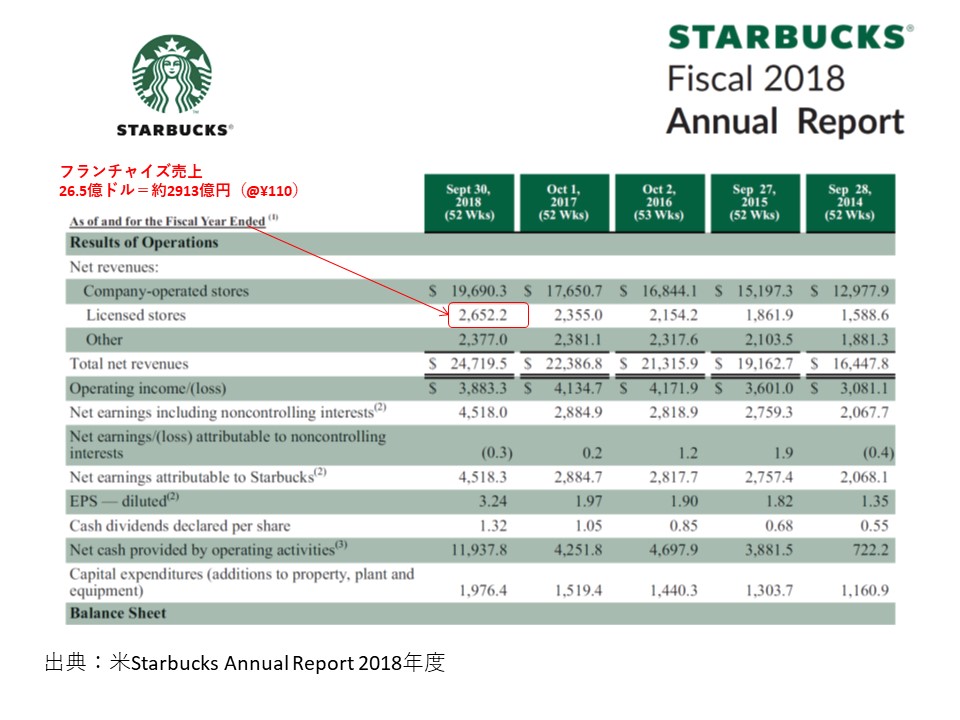Screen dimensions: 960x720
Task: Select net earnings value 4,518.0
Action: point(483,413)
